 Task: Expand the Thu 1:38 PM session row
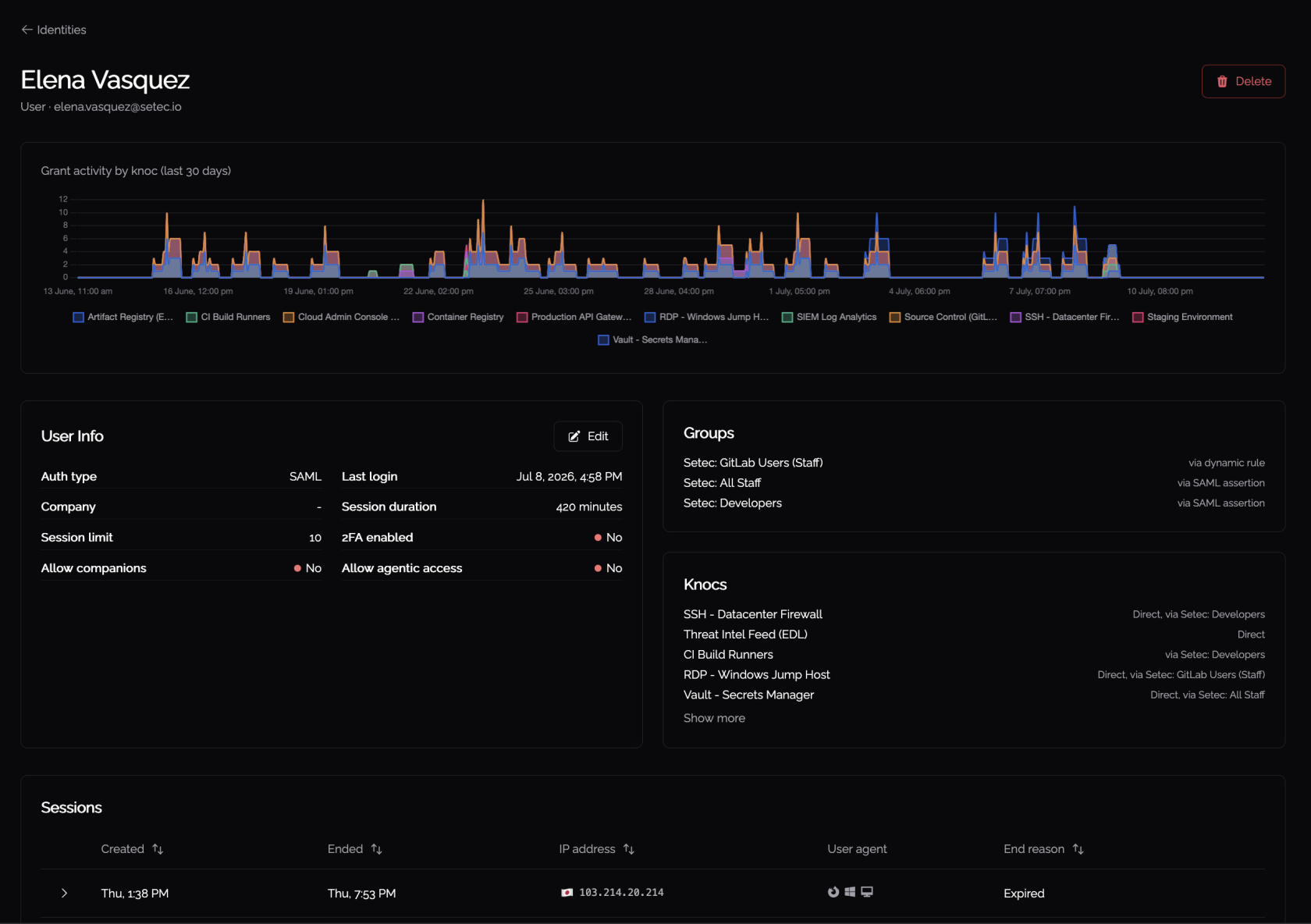click(x=64, y=894)
